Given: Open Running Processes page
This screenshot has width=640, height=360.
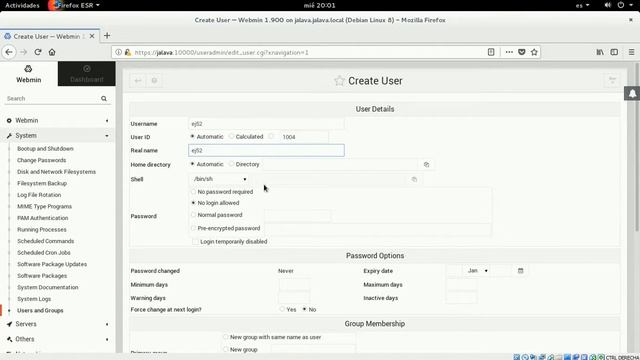Looking at the screenshot, I should [42, 230].
